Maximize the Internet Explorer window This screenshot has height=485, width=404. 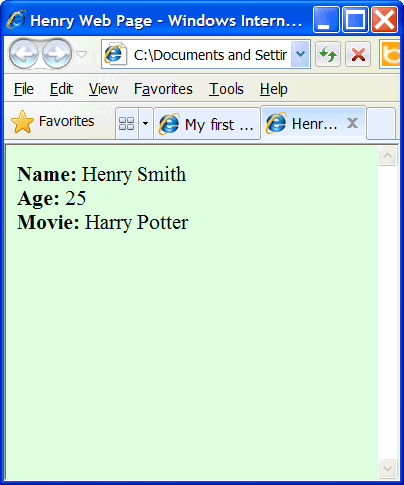coord(355,20)
